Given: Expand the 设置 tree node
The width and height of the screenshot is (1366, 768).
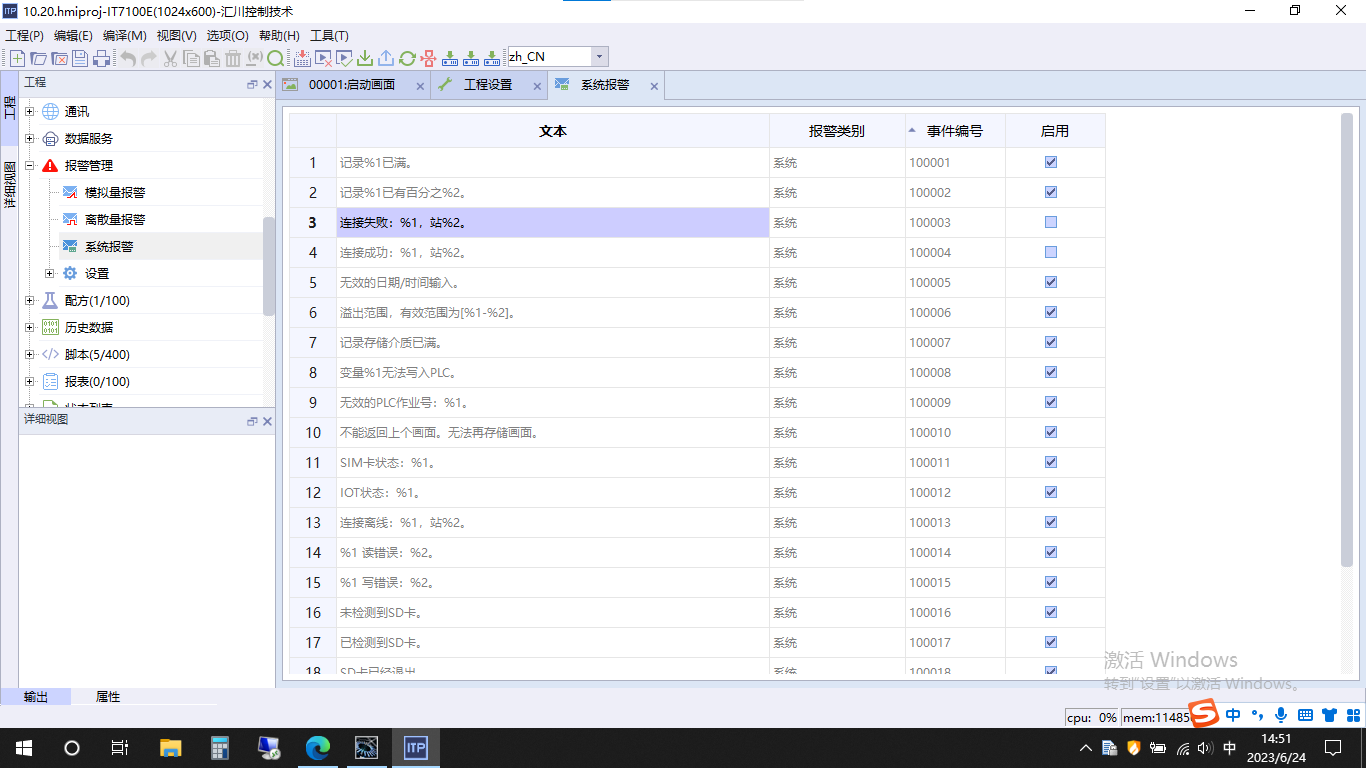Looking at the screenshot, I should tap(50, 273).
